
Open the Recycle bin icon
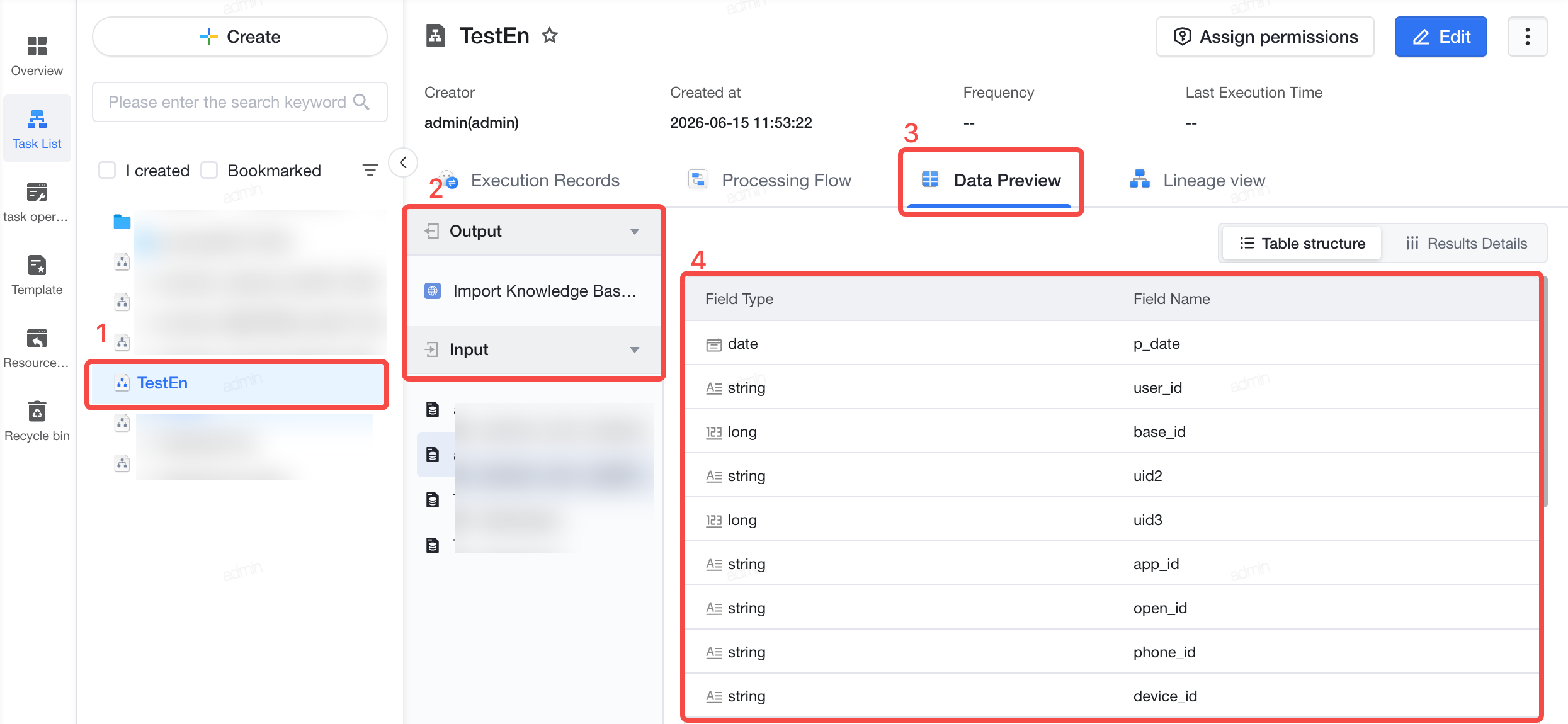click(37, 412)
